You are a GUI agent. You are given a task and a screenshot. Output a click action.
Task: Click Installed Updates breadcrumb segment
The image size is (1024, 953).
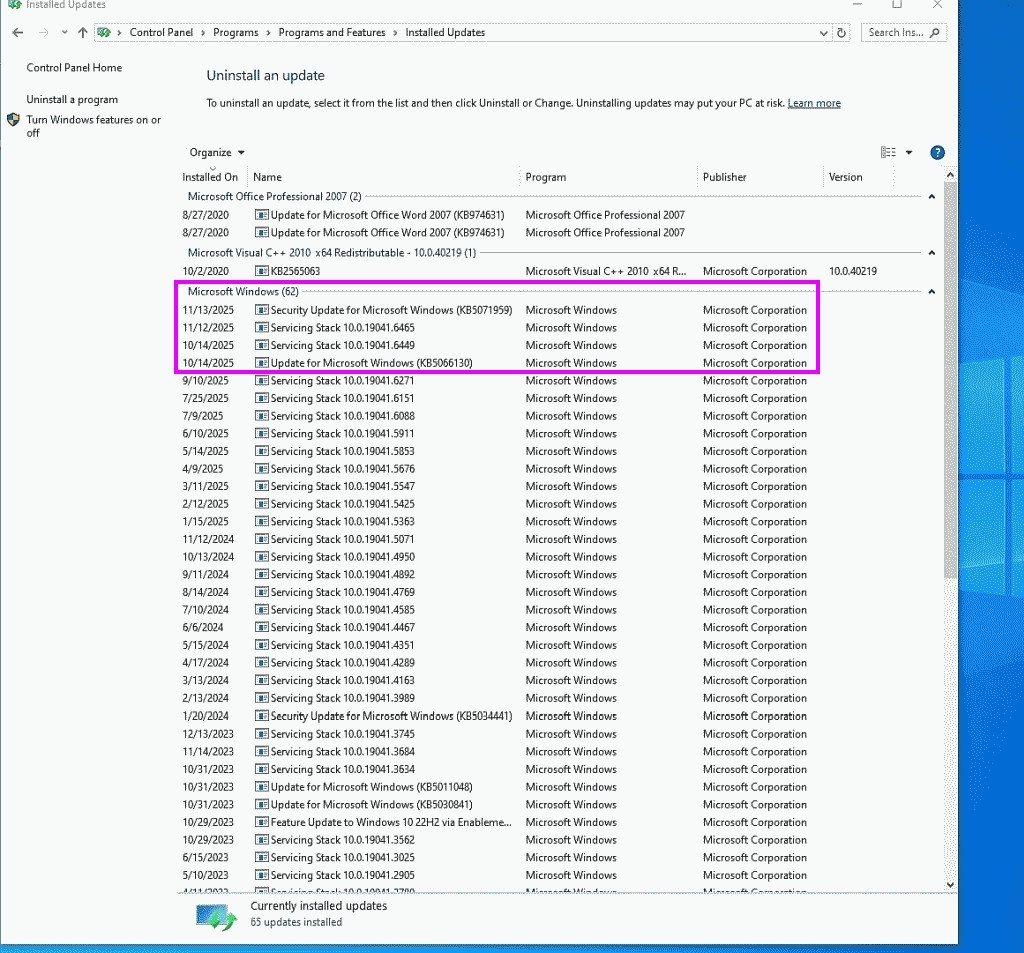(445, 33)
